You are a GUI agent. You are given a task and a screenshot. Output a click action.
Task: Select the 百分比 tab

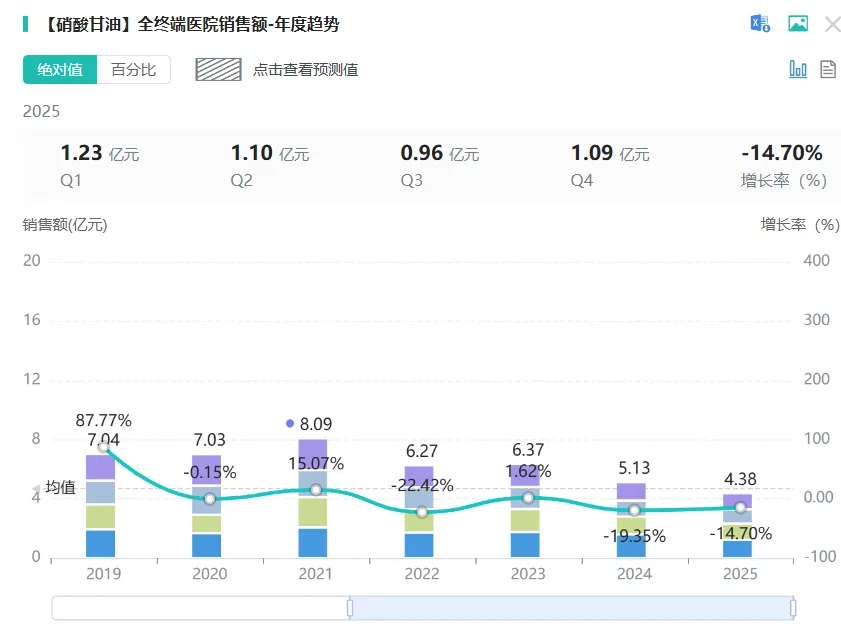tap(133, 69)
